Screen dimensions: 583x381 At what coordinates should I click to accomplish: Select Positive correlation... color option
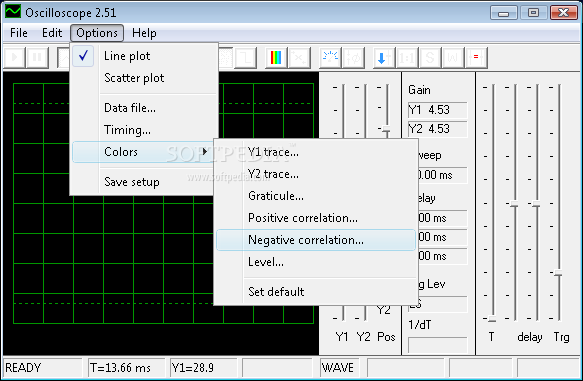coord(316,218)
